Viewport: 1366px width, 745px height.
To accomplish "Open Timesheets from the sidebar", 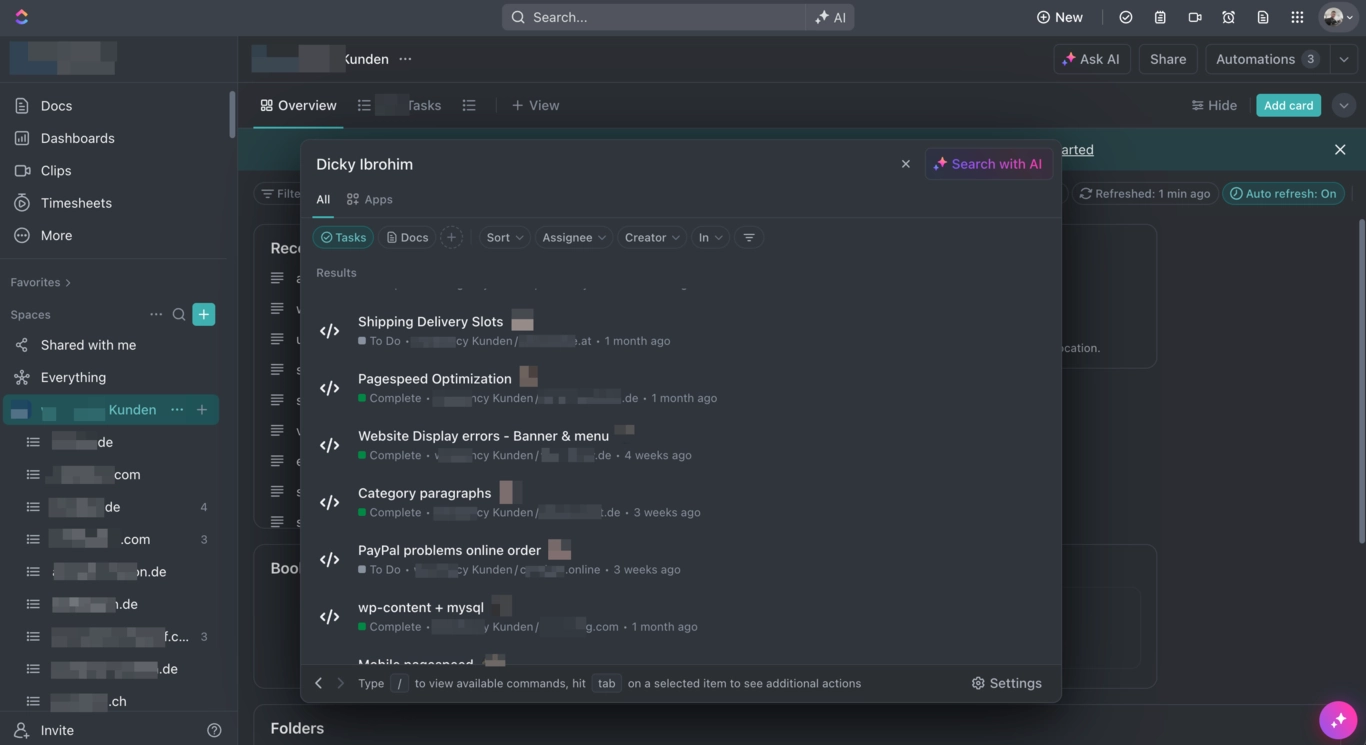I will tap(76, 203).
